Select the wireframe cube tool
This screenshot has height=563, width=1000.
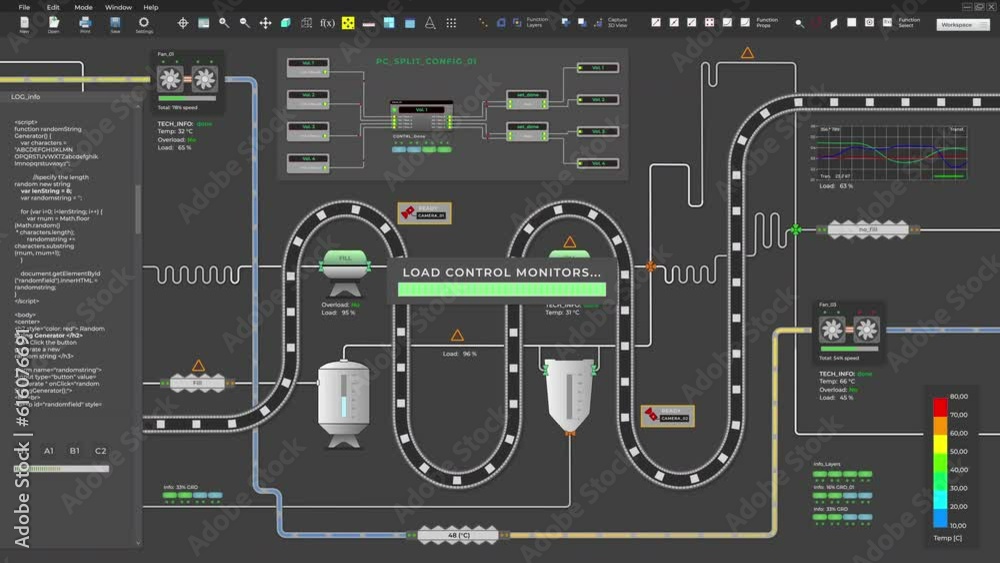pos(307,23)
